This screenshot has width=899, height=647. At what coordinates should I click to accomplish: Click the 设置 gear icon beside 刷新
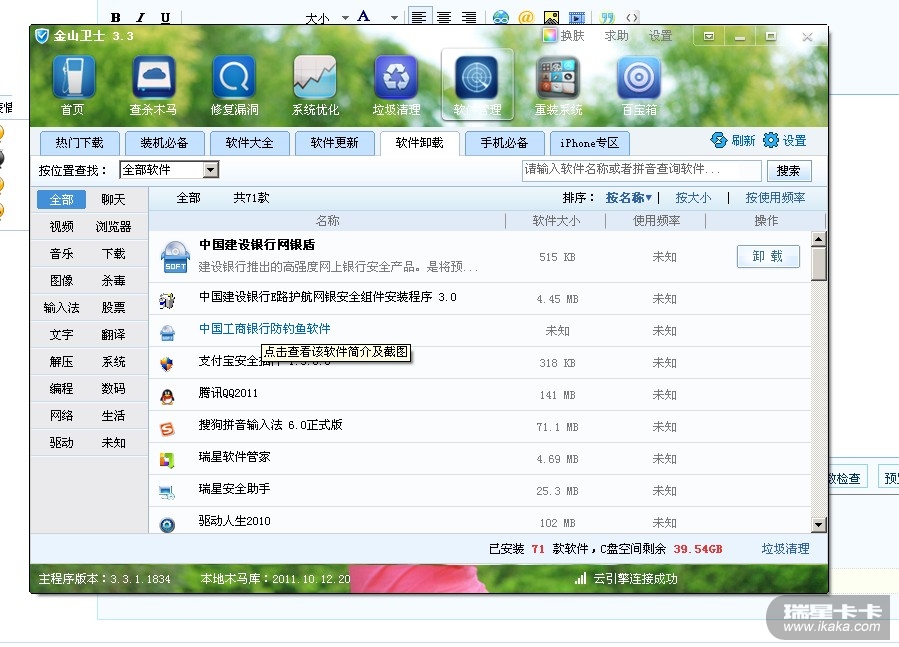(771, 141)
